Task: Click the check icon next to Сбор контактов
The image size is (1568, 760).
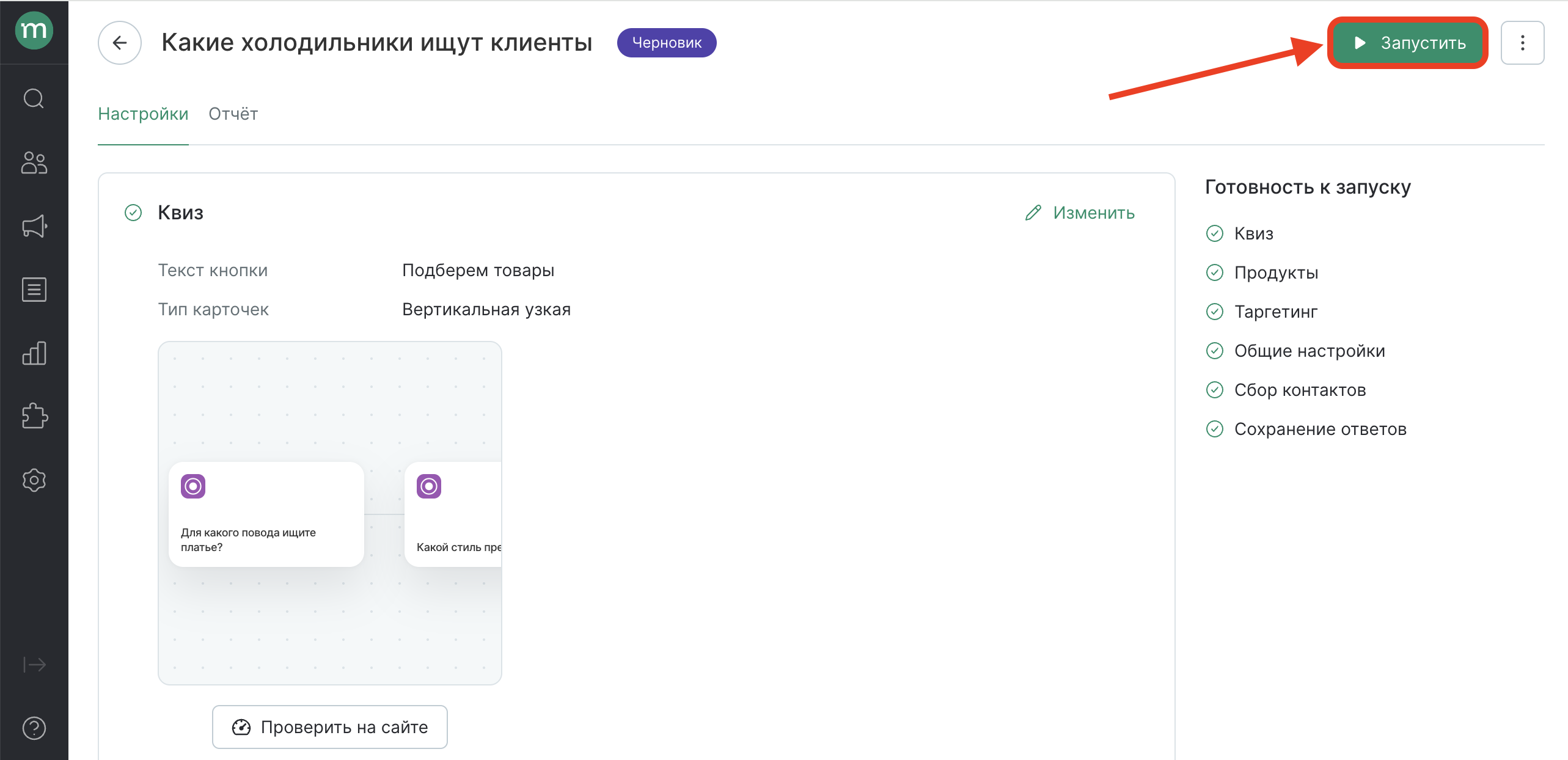Action: coord(1215,390)
